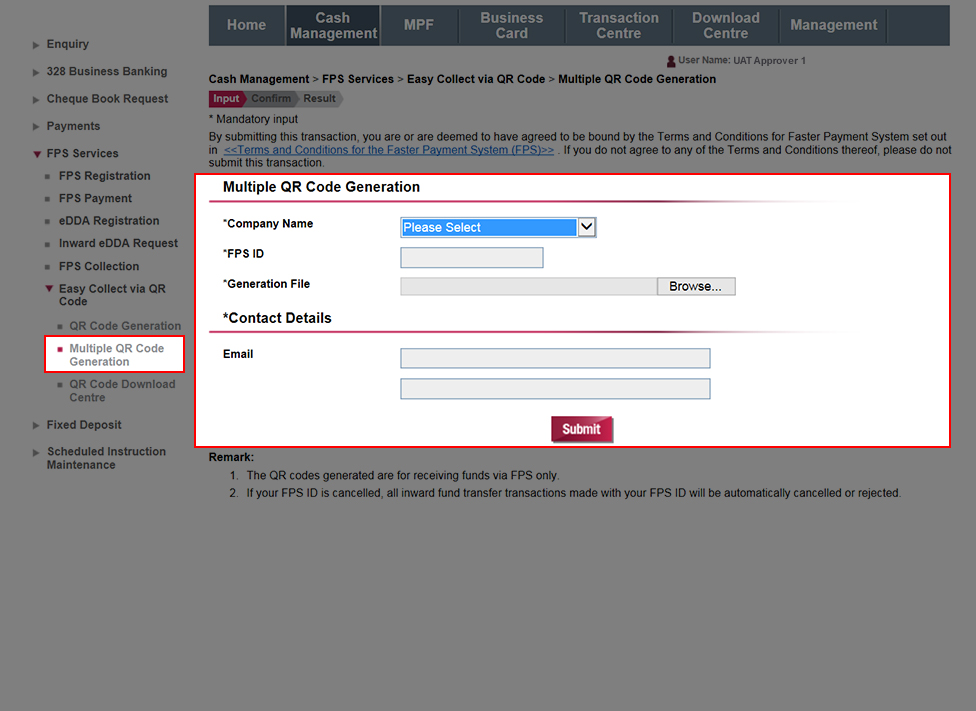
Task: Open the Home tab
Action: pyautogui.click(x=246, y=26)
